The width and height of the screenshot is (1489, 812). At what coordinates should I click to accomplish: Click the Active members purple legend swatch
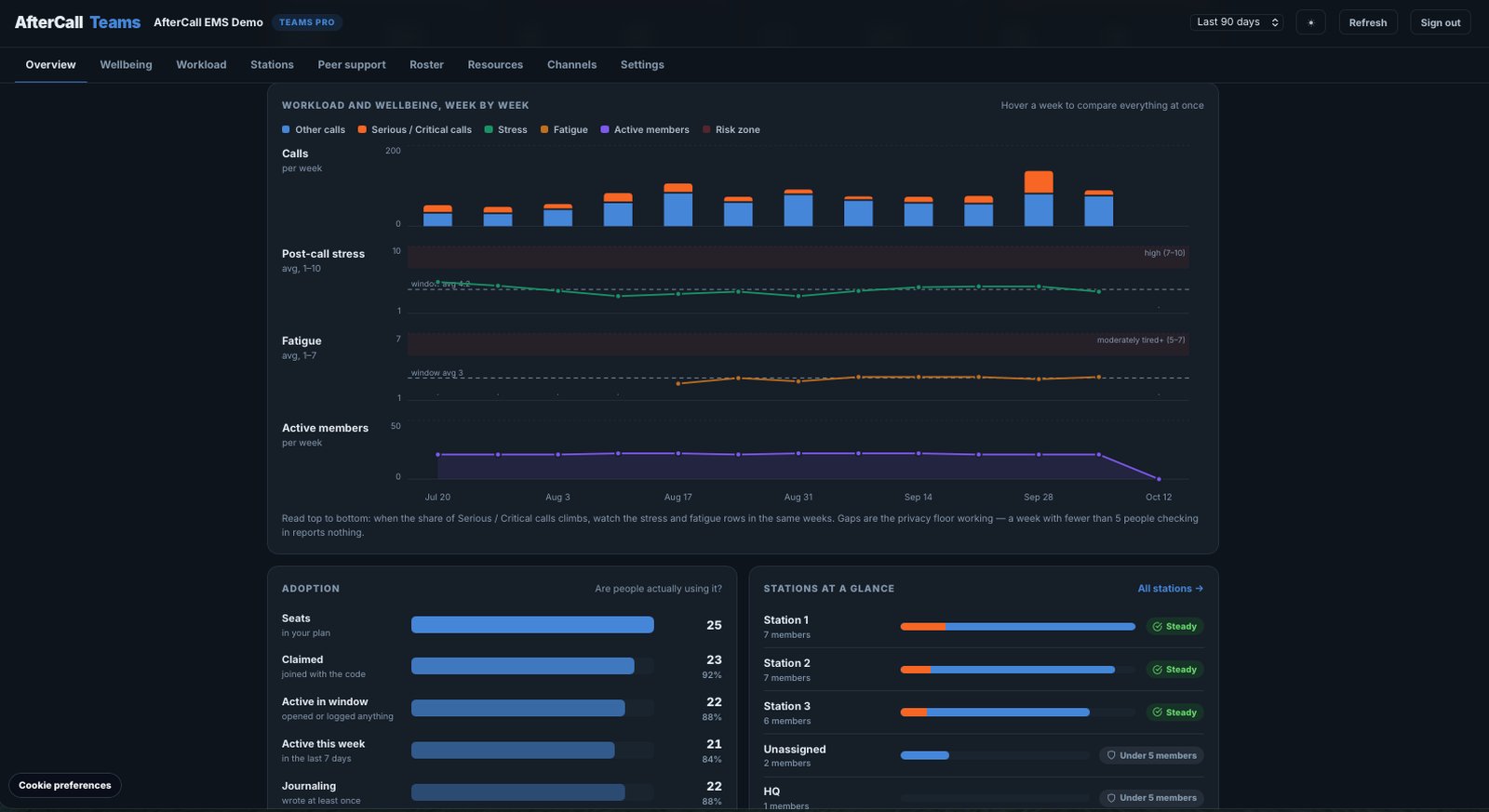pos(605,129)
